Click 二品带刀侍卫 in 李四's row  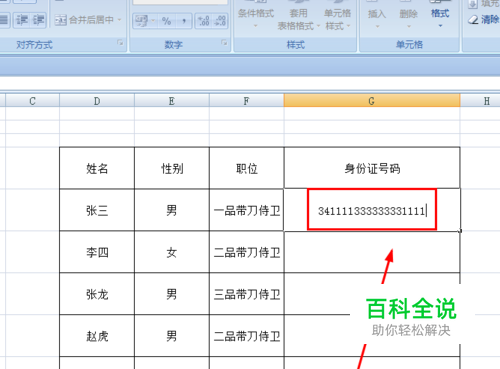pyautogui.click(x=247, y=252)
